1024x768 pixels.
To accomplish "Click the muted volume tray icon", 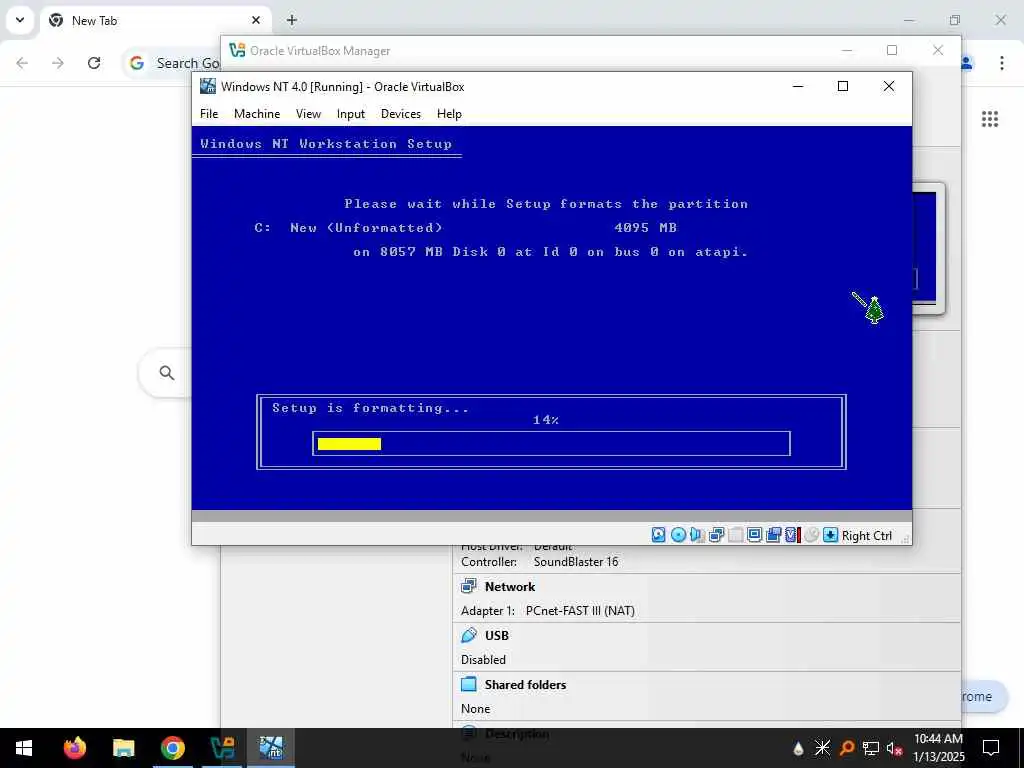I will click(x=895, y=748).
